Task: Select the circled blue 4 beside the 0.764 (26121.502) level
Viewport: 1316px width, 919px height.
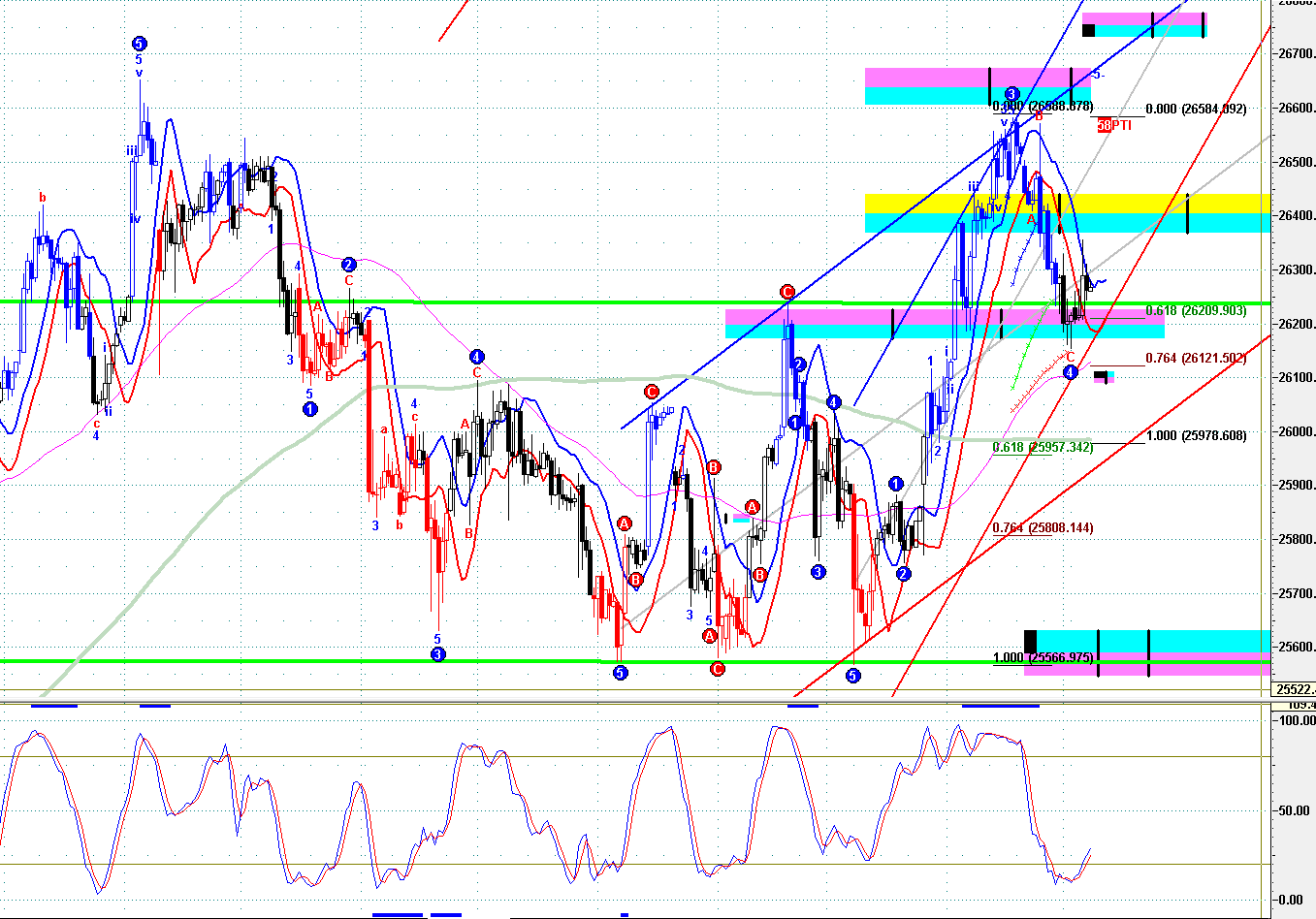Action: [1070, 372]
